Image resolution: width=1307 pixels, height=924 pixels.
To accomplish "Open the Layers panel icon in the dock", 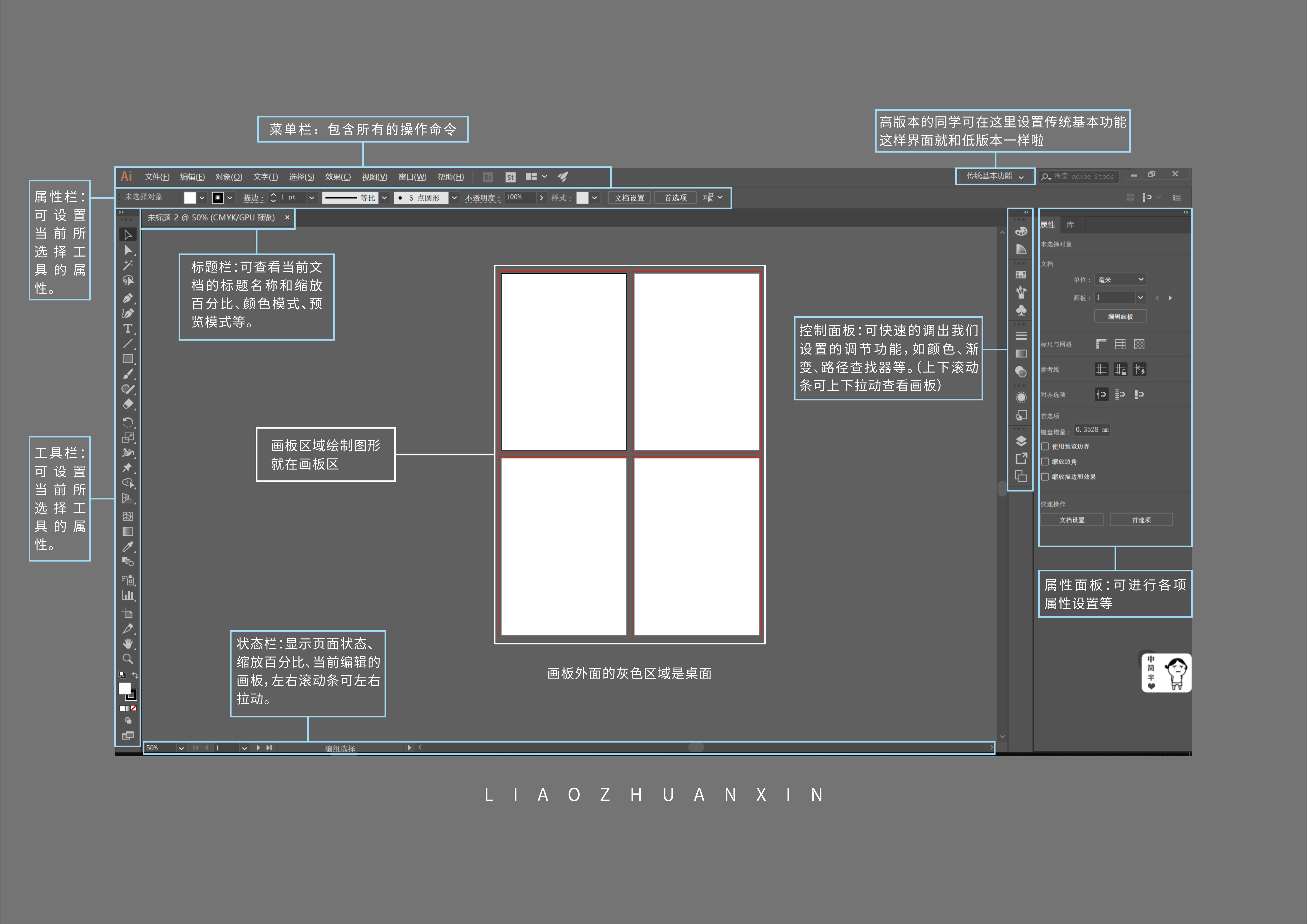I will [1021, 441].
